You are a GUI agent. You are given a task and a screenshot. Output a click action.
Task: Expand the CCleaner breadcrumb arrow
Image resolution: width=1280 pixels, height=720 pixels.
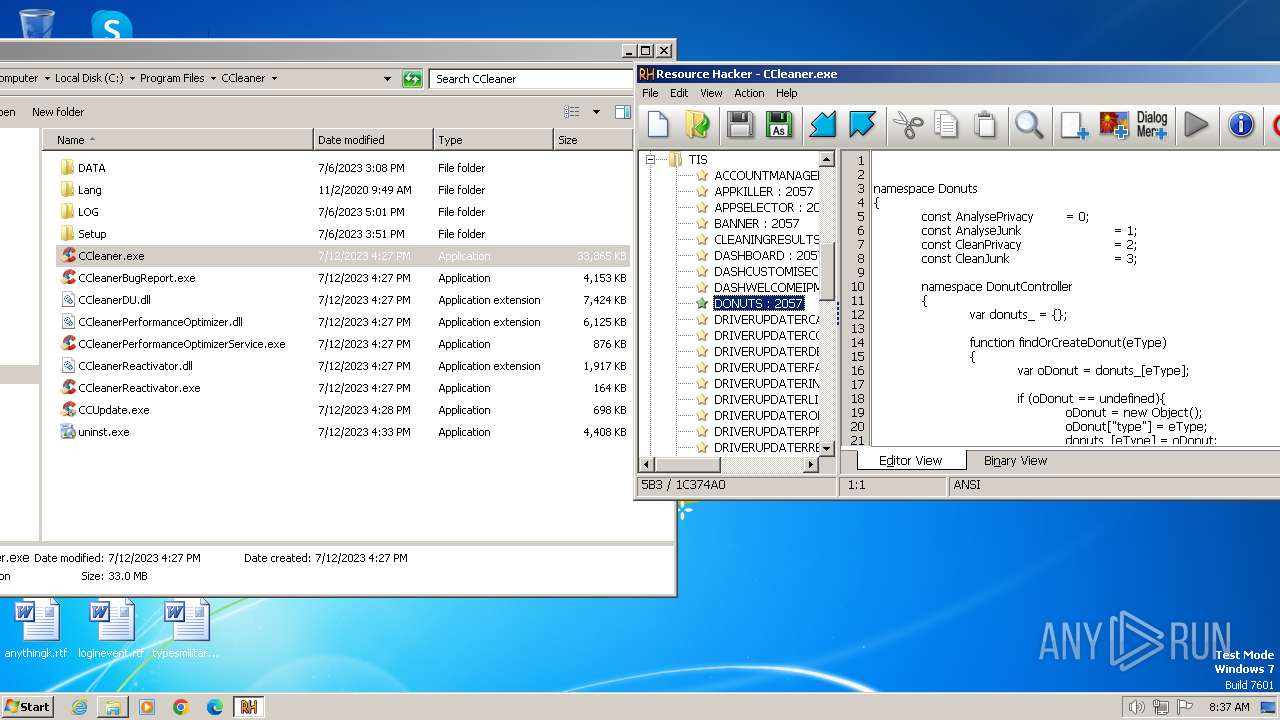click(274, 78)
